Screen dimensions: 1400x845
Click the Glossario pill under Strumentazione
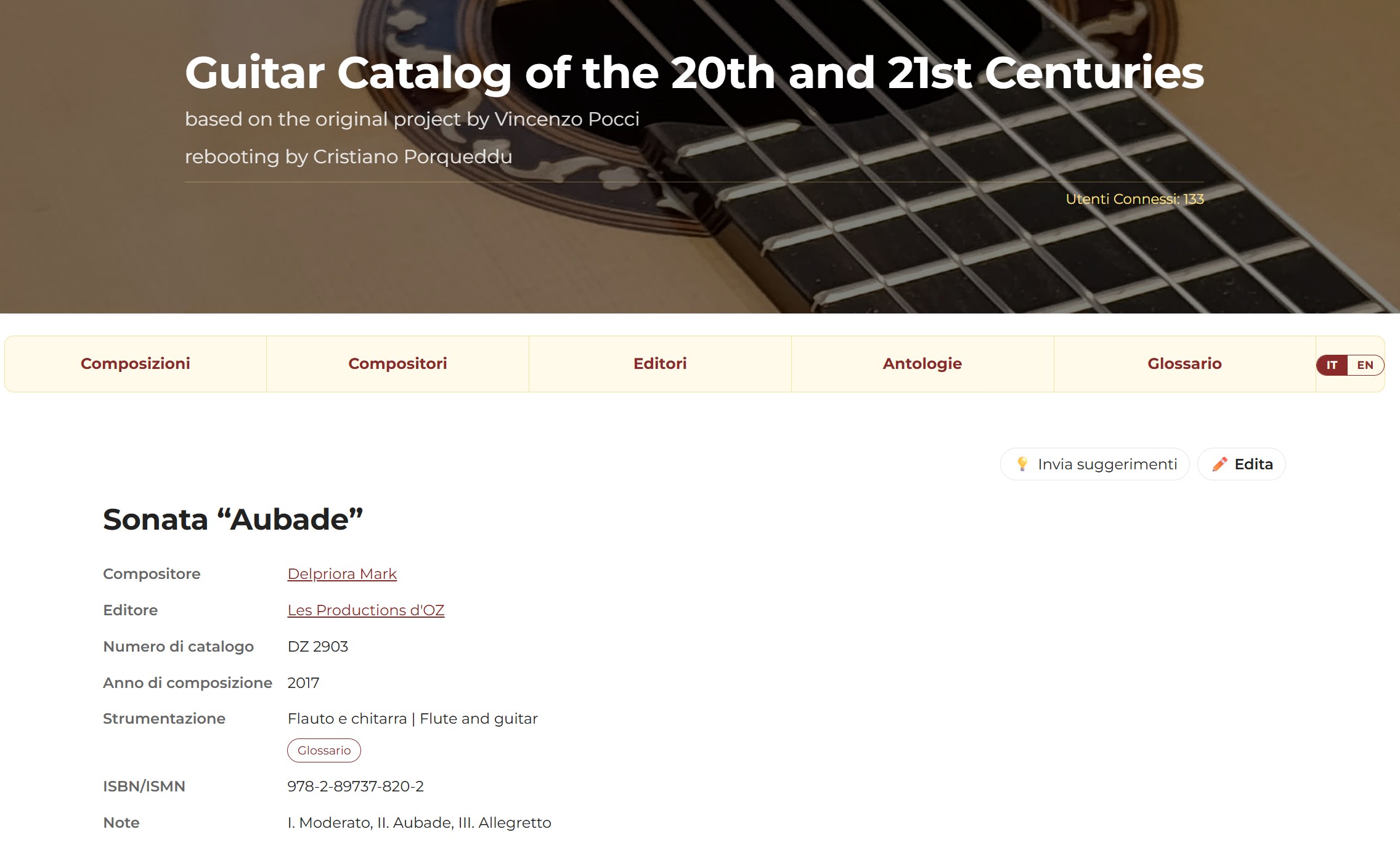(324, 750)
